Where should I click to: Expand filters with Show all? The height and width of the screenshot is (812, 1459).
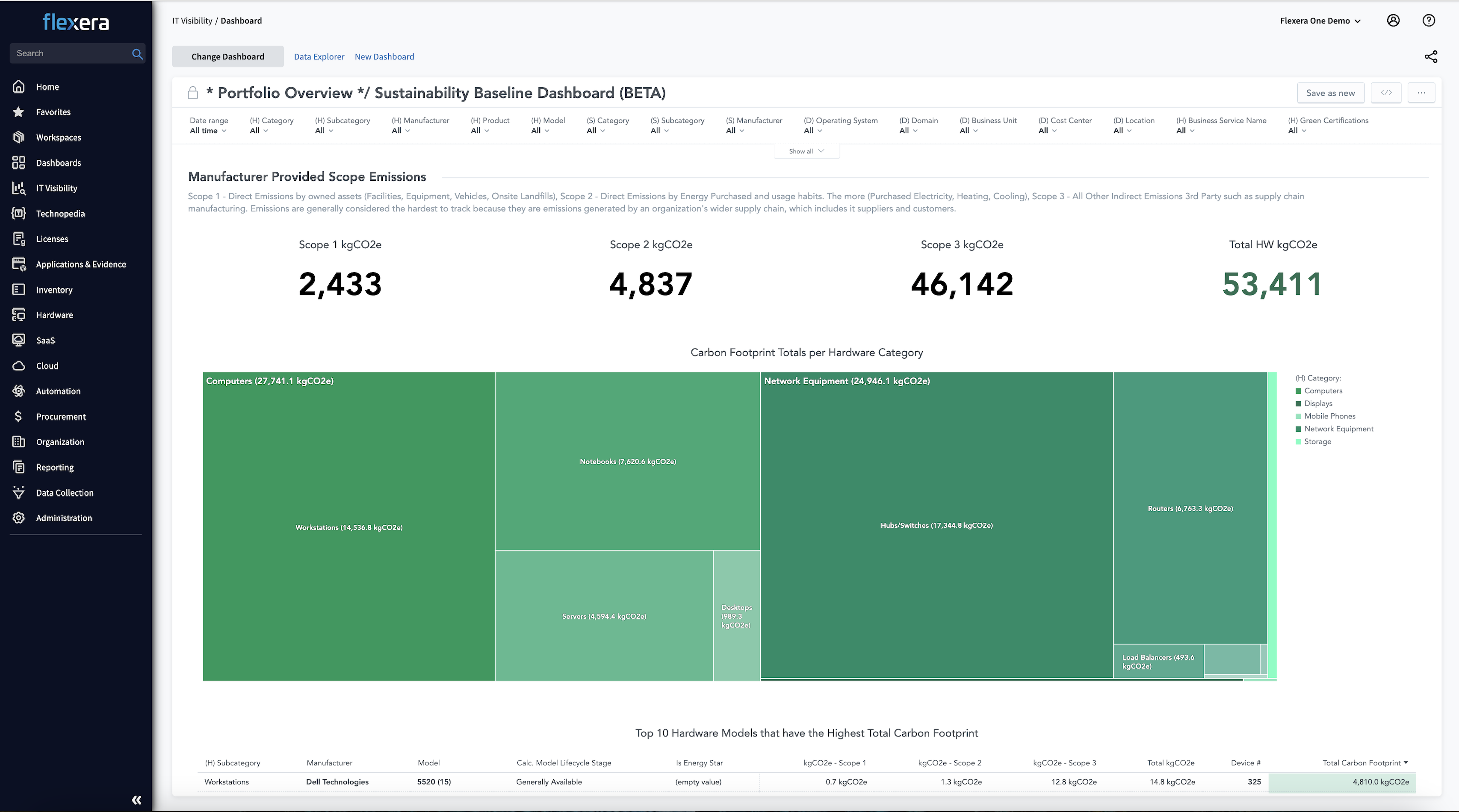[806, 151]
